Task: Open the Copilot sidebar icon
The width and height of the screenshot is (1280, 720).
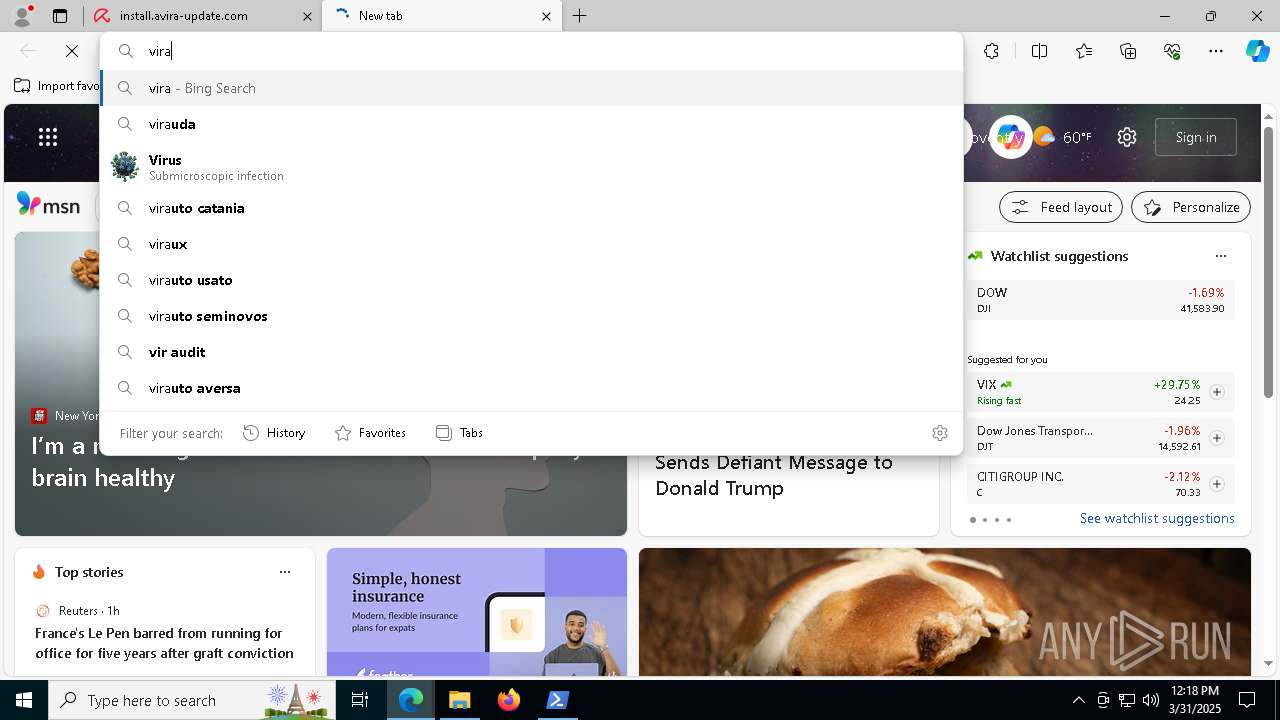Action: (1257, 51)
